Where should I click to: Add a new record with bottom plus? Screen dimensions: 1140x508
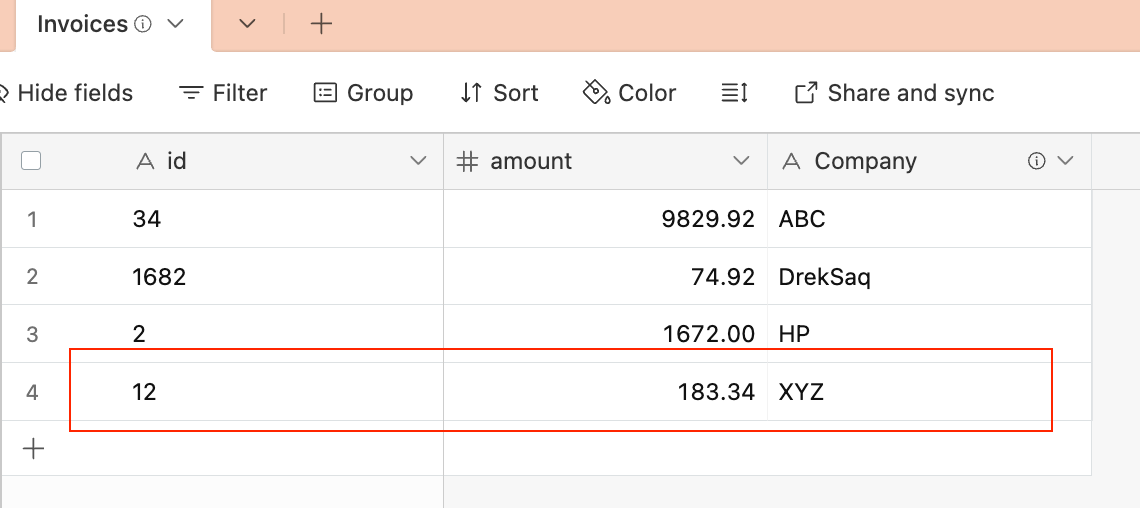(x=33, y=448)
